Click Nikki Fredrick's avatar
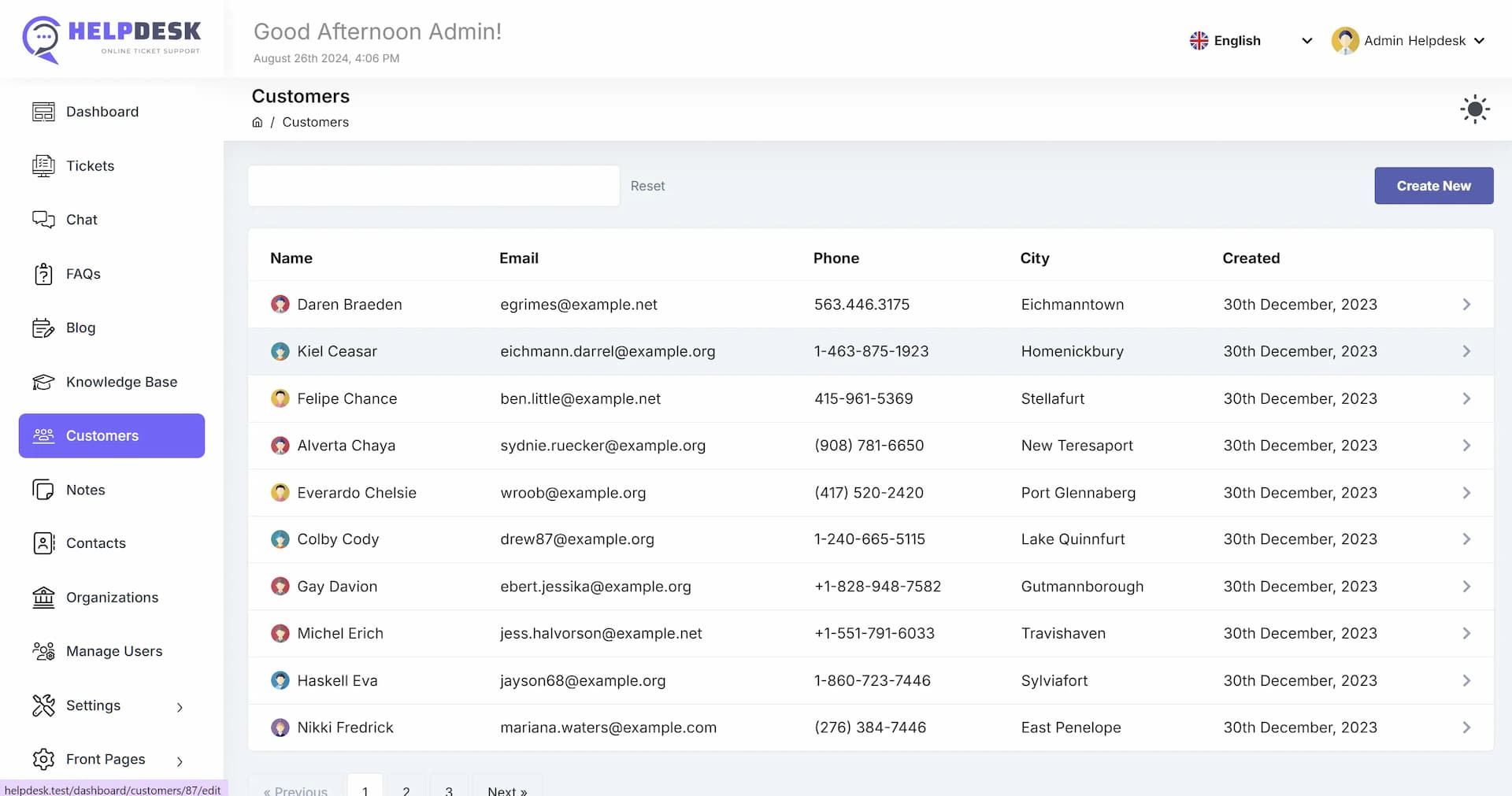 coord(280,728)
